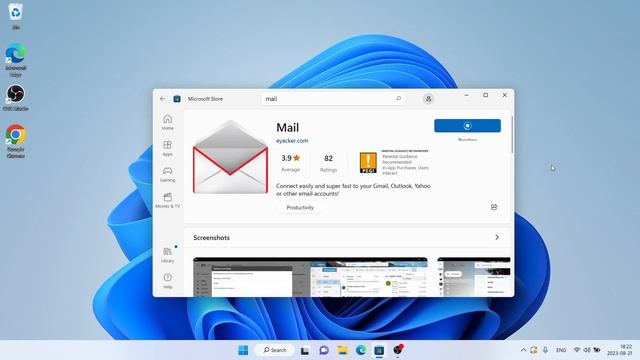
Task: Open Microsoft Edge on the taskbar
Action: (361, 350)
